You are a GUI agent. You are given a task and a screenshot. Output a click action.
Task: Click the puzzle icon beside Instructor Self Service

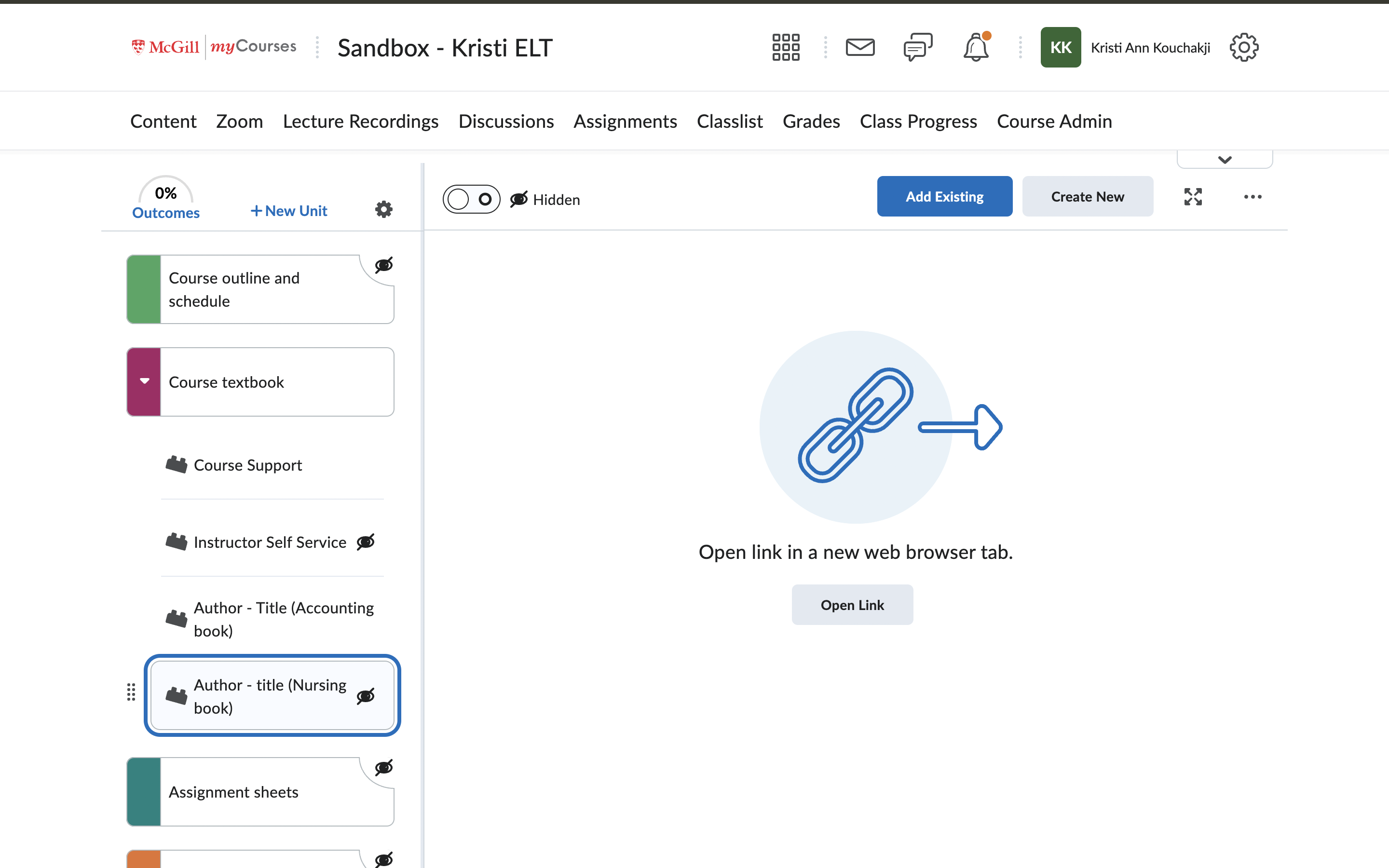(x=176, y=542)
